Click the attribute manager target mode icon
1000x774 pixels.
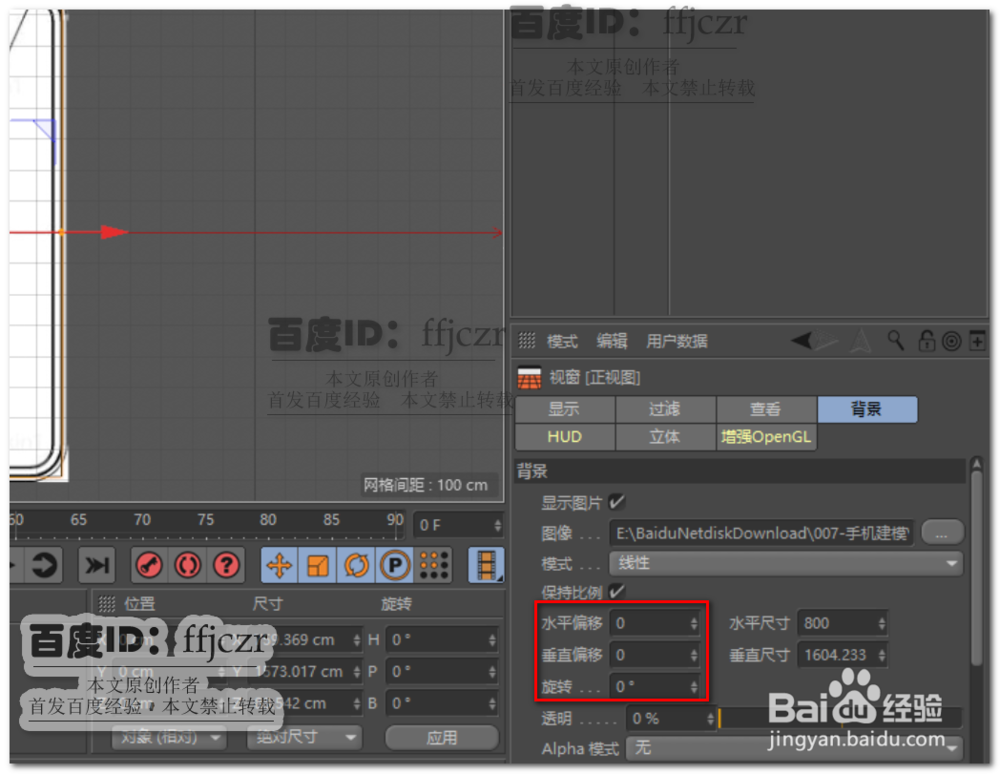[952, 341]
